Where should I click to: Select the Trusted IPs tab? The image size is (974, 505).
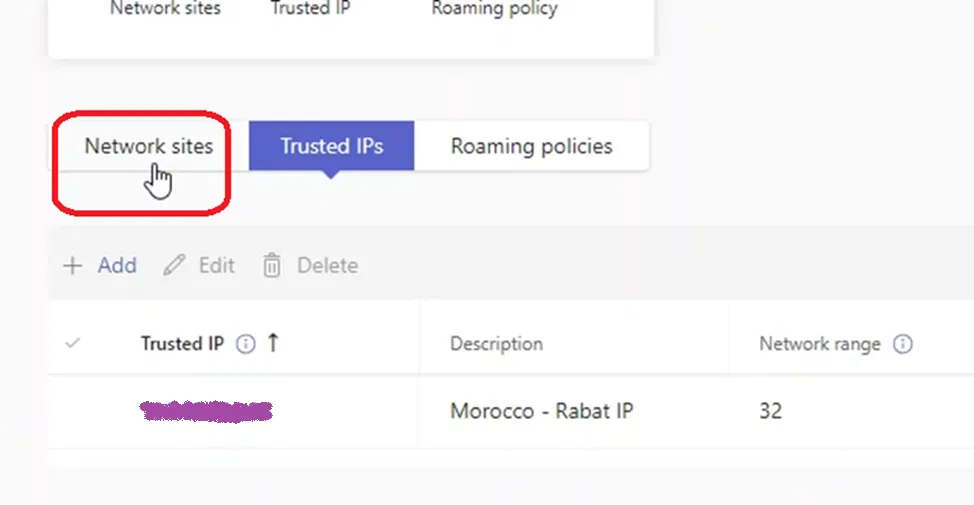331,146
